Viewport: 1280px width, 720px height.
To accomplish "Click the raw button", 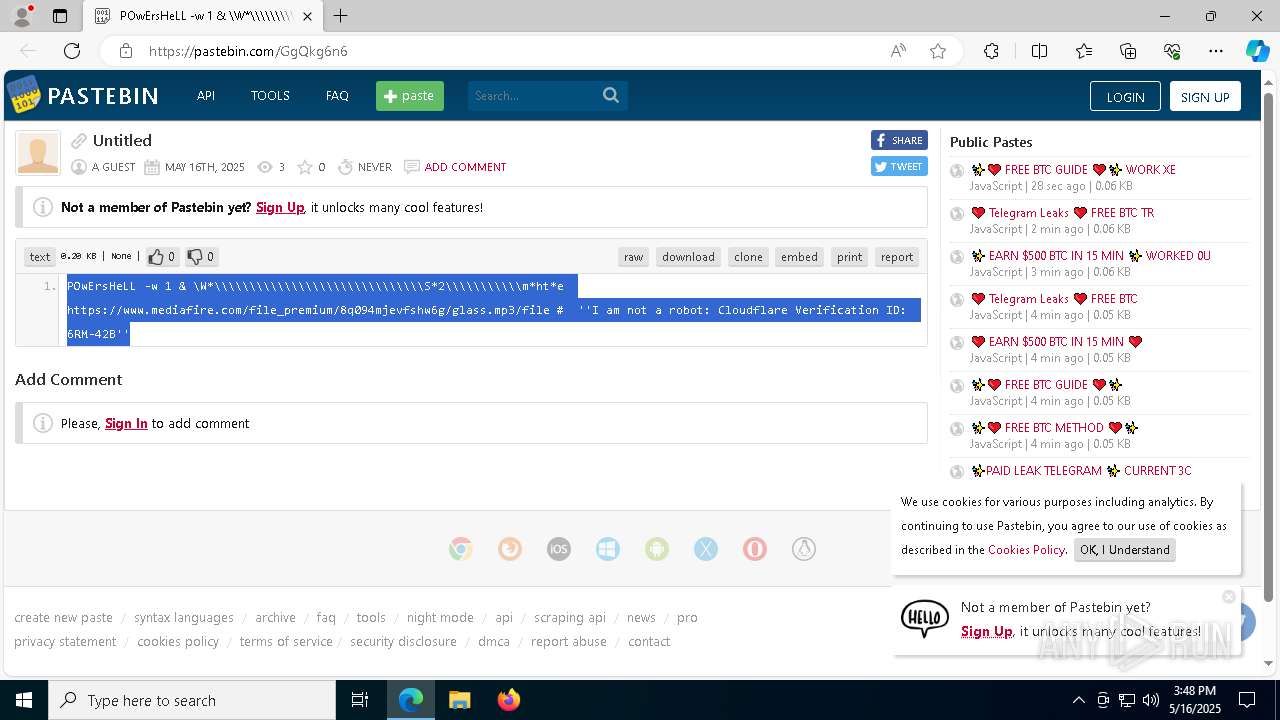I will [x=634, y=257].
